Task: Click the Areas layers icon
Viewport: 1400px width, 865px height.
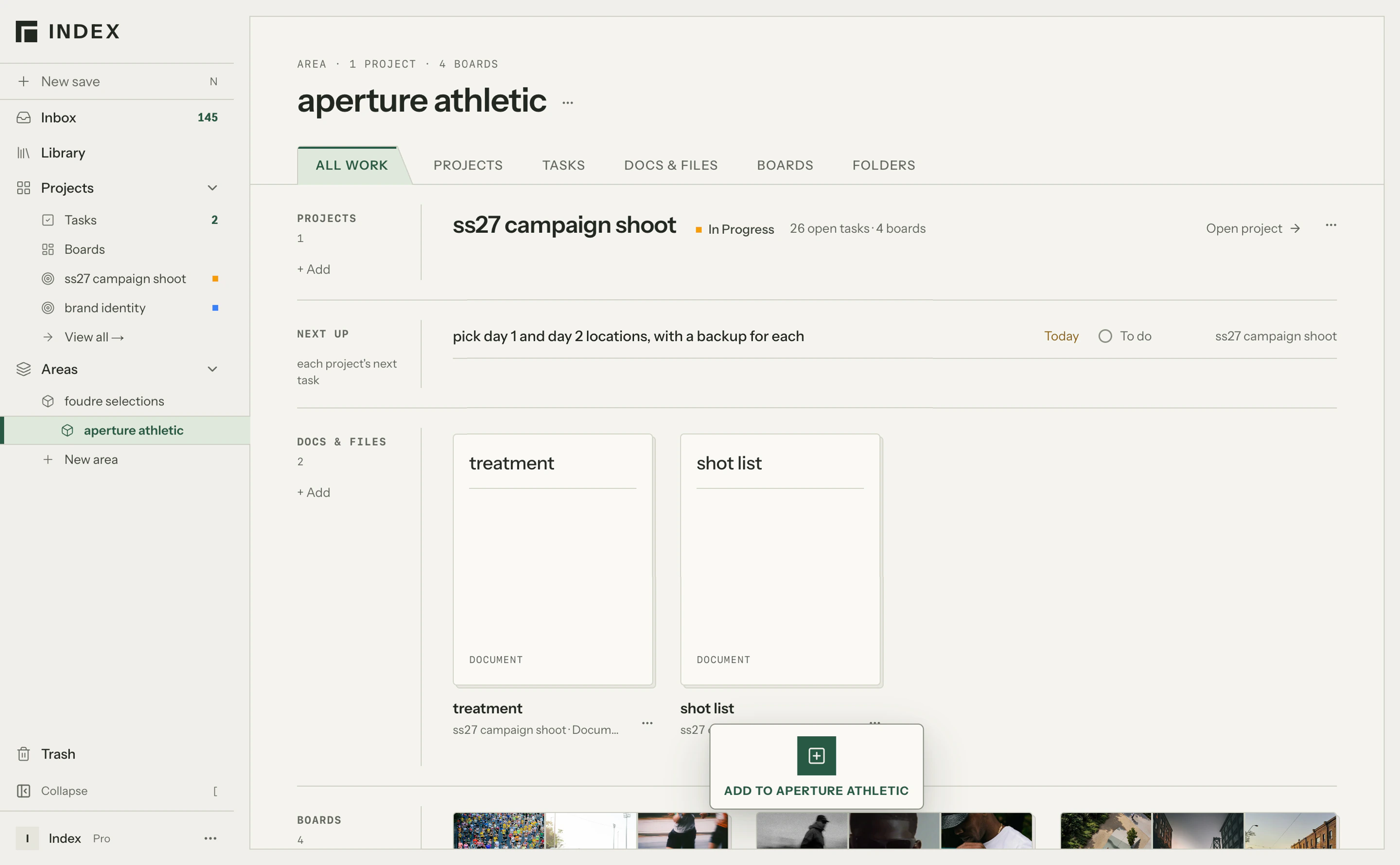Action: (x=23, y=369)
